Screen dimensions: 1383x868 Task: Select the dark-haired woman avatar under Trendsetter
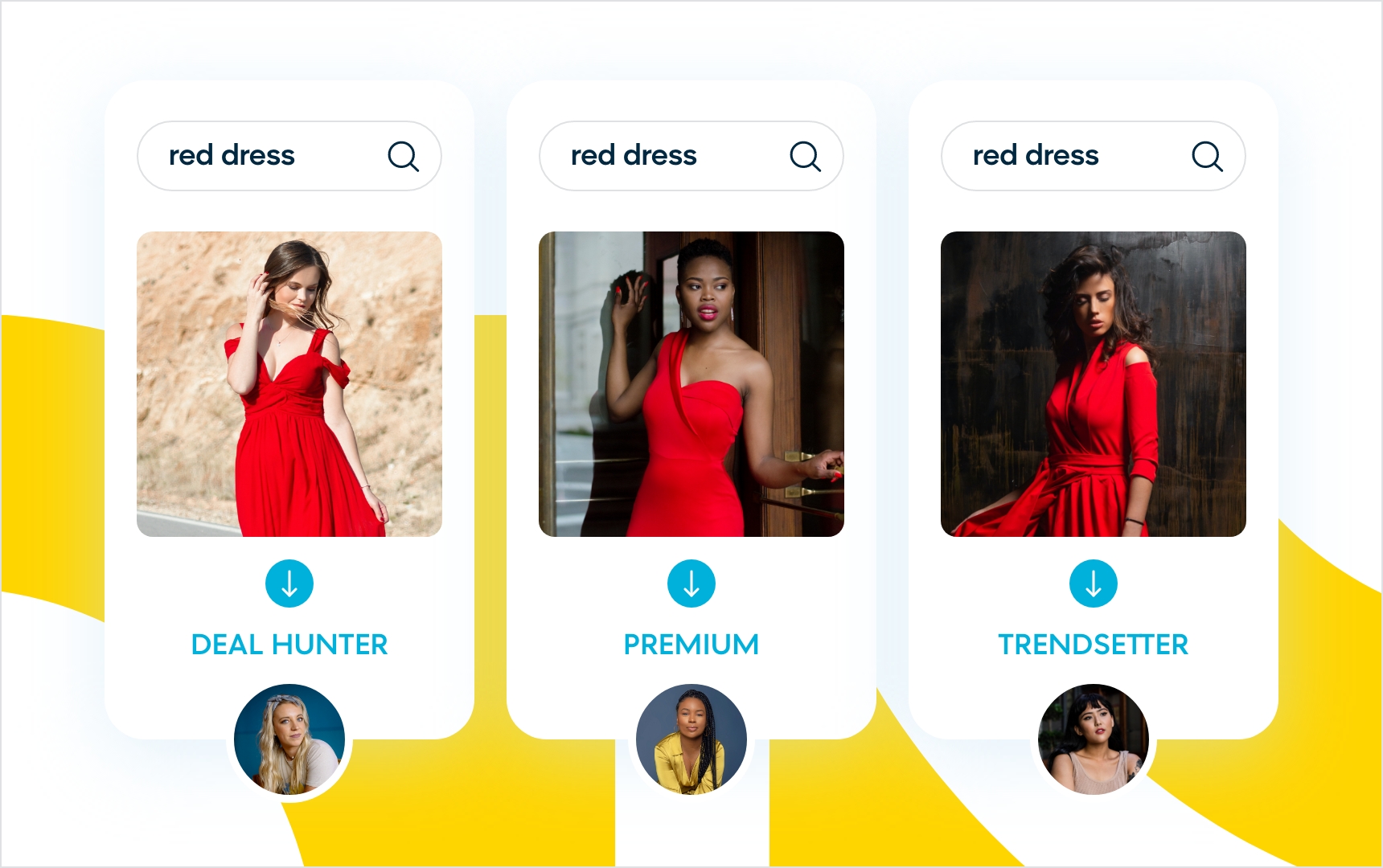pyautogui.click(x=1094, y=739)
